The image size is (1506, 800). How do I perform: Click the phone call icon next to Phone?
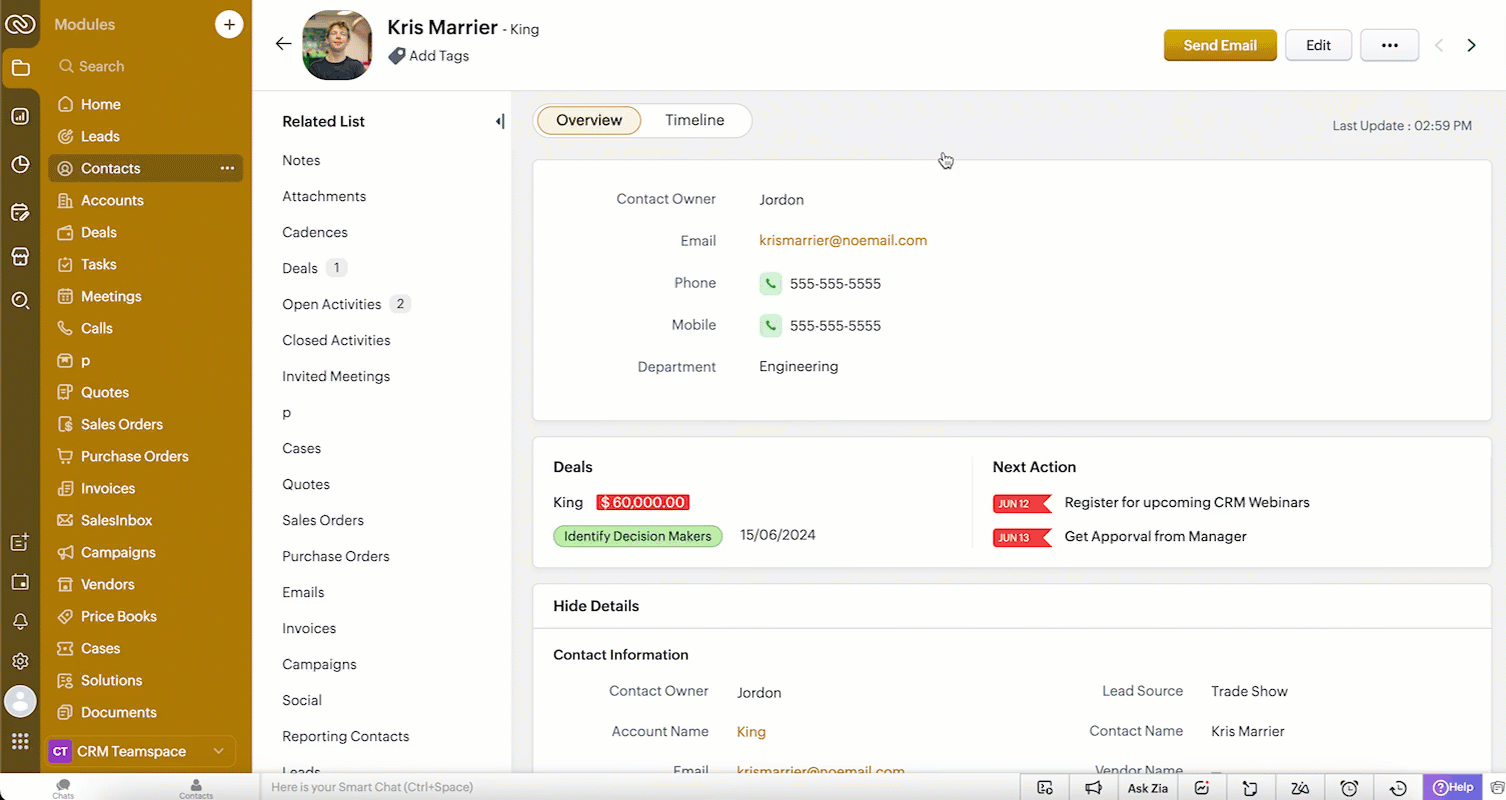769,283
